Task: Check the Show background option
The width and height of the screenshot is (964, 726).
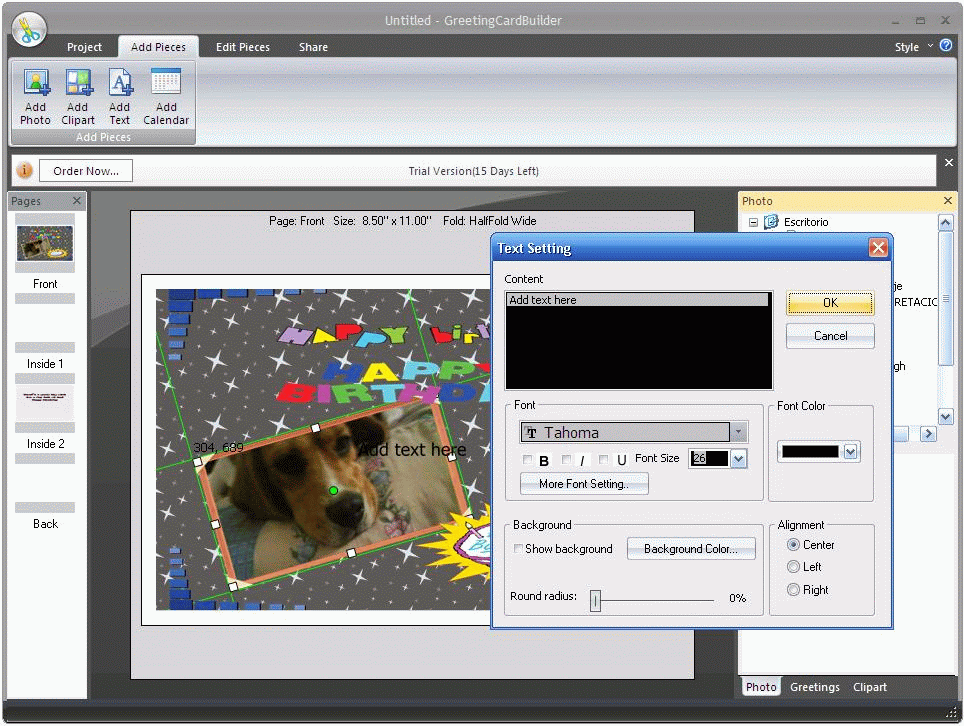Action: coord(518,548)
